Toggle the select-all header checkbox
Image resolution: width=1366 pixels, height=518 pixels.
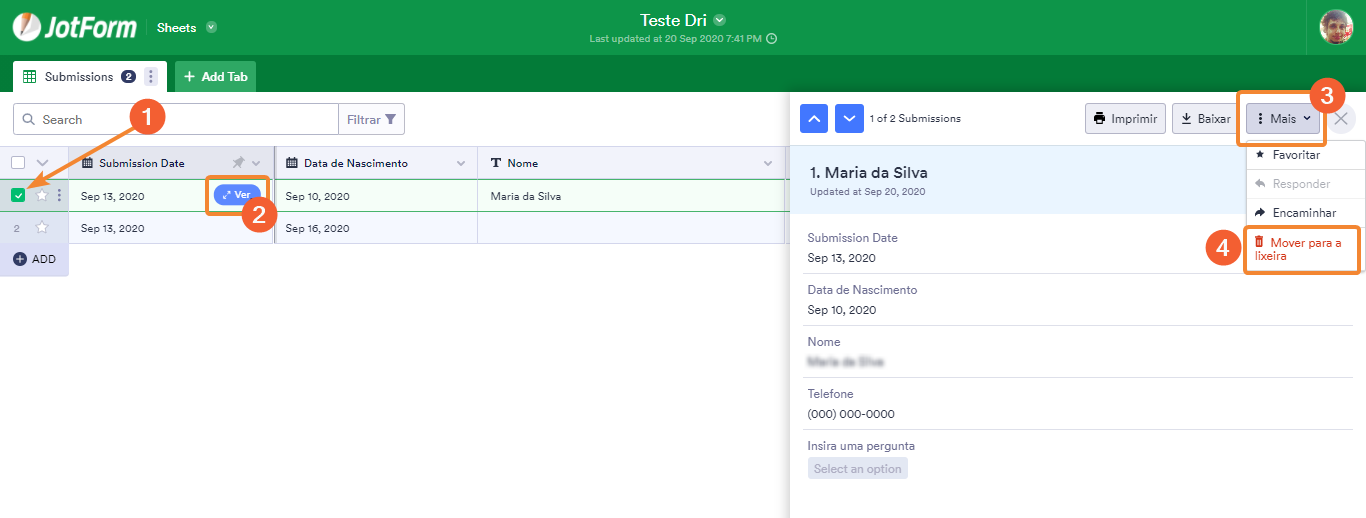pyautogui.click(x=18, y=163)
